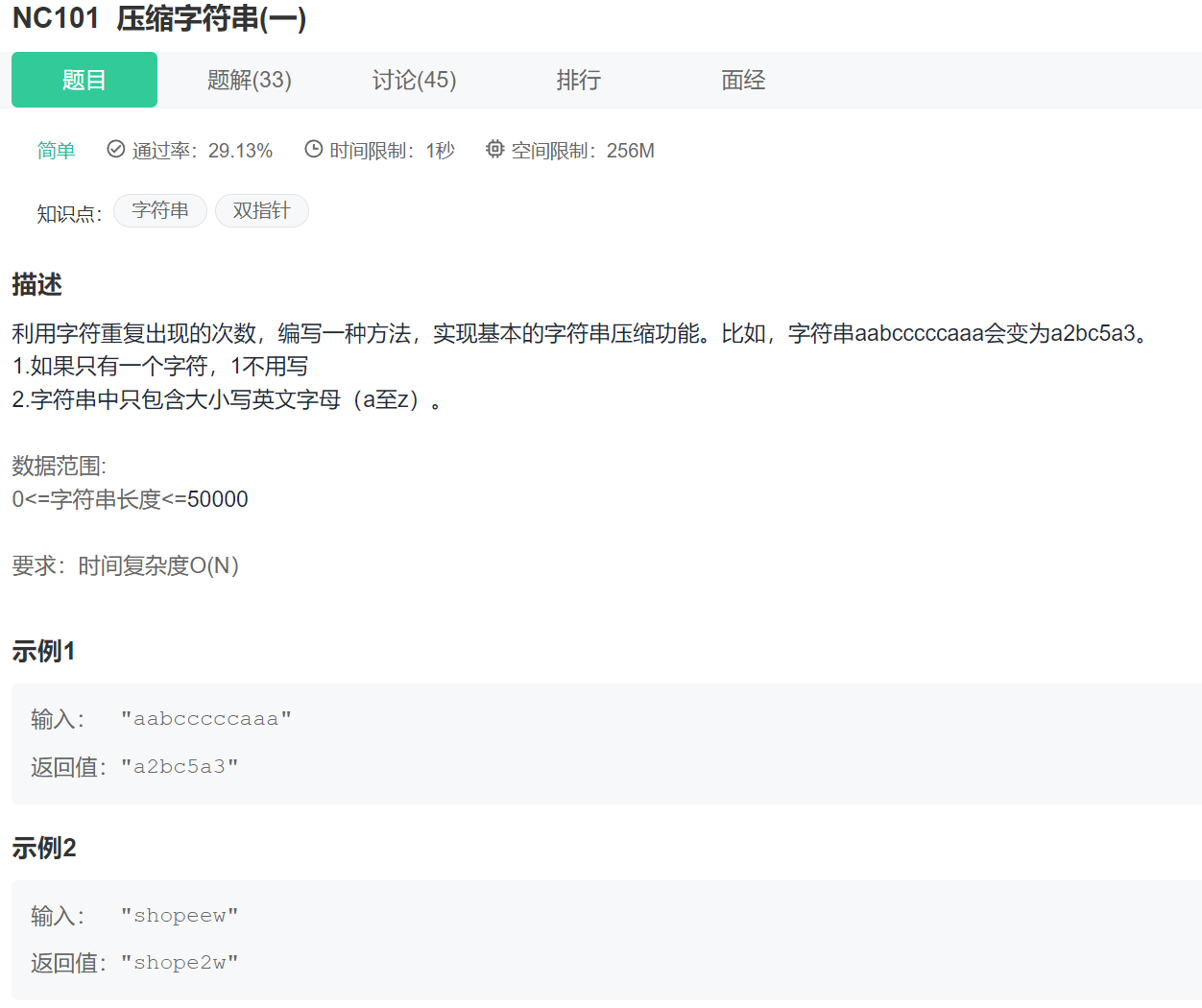Viewport: 1202px width, 1008px height.
Task: Go to the 排行 ranking tab
Action: click(579, 80)
